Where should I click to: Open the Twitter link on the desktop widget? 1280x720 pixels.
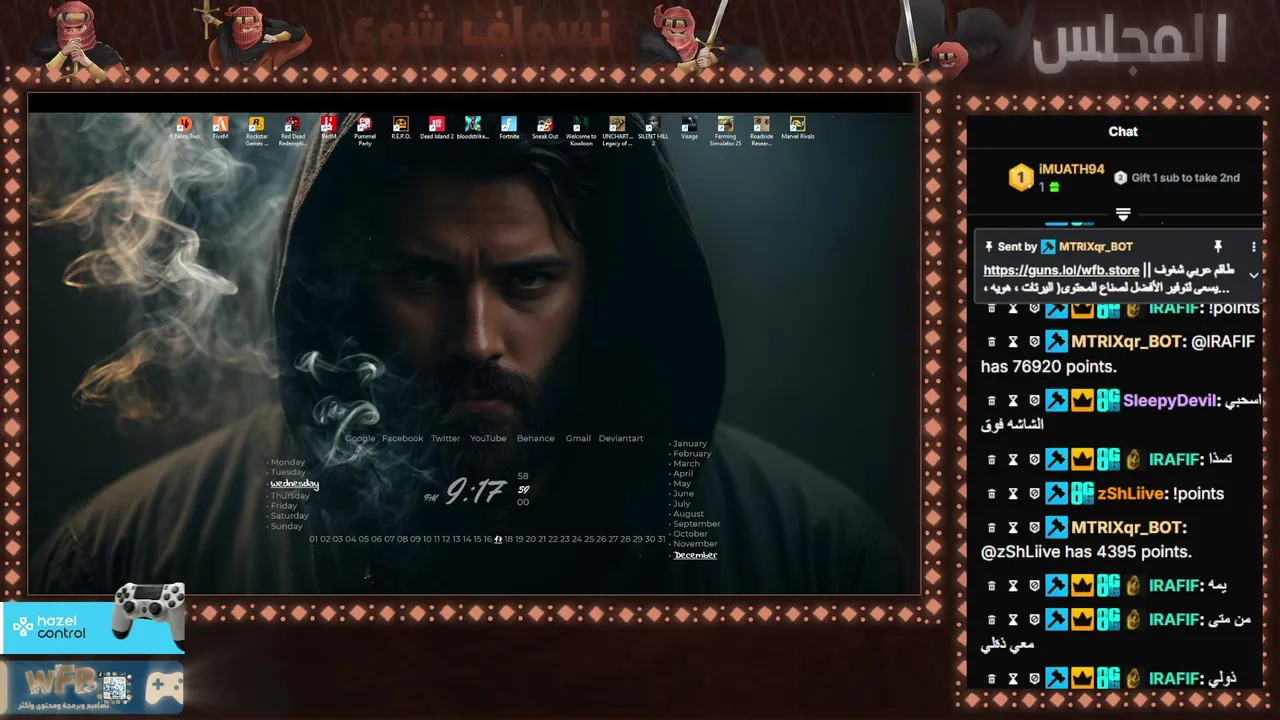point(446,438)
